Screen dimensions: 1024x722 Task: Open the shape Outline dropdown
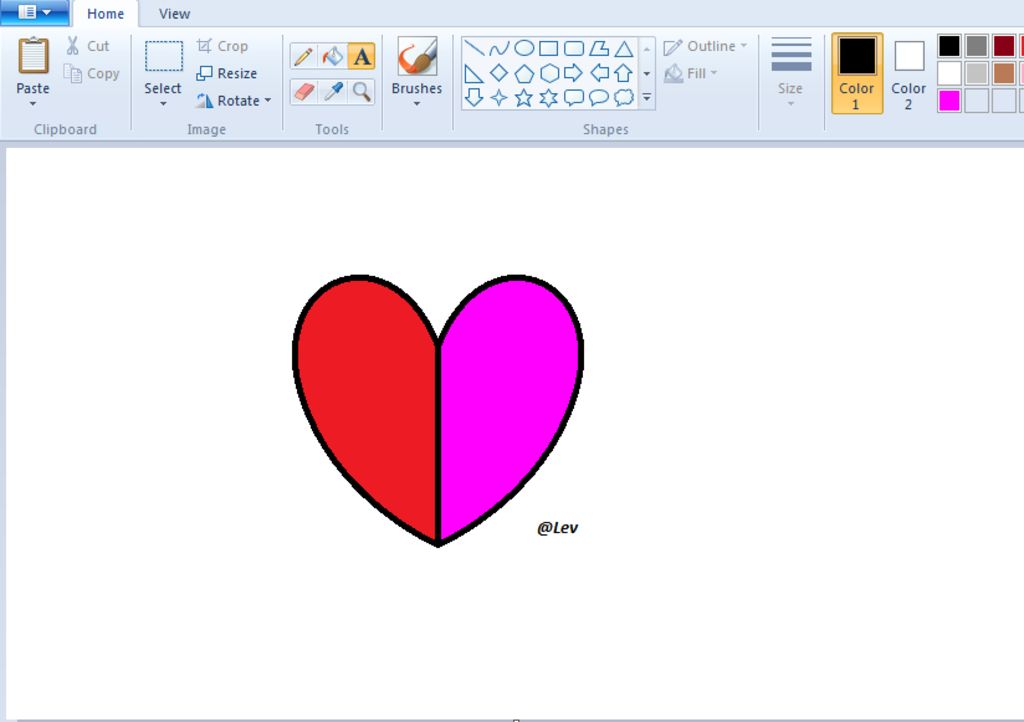pyautogui.click(x=705, y=46)
